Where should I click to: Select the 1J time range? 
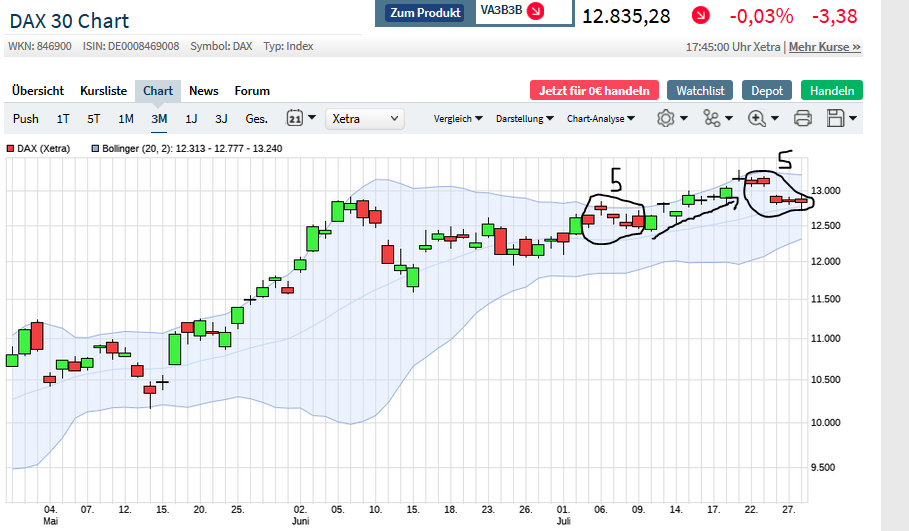tap(191, 119)
